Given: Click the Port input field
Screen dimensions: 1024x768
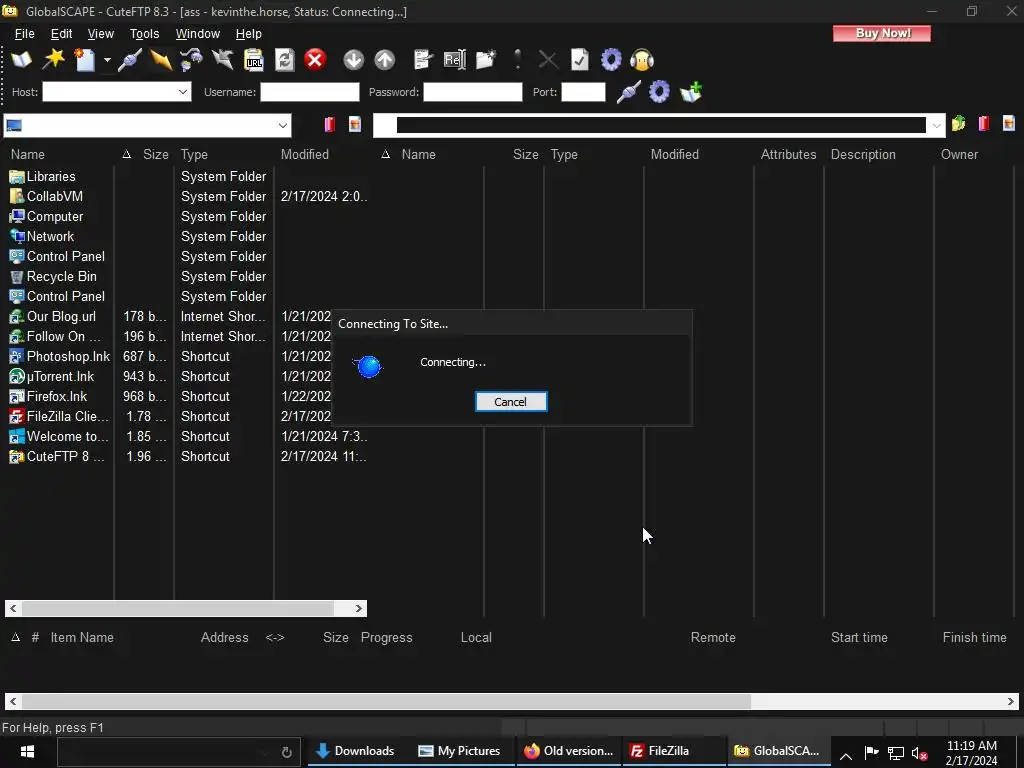Looking at the screenshot, I should (x=584, y=92).
